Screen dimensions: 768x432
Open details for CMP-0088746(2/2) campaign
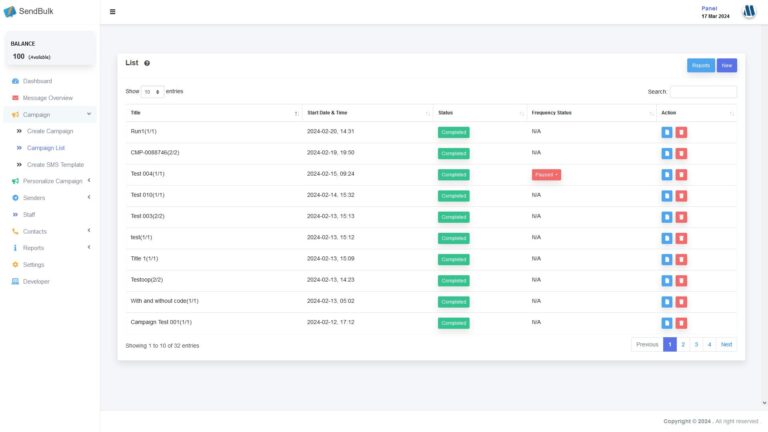(x=667, y=153)
